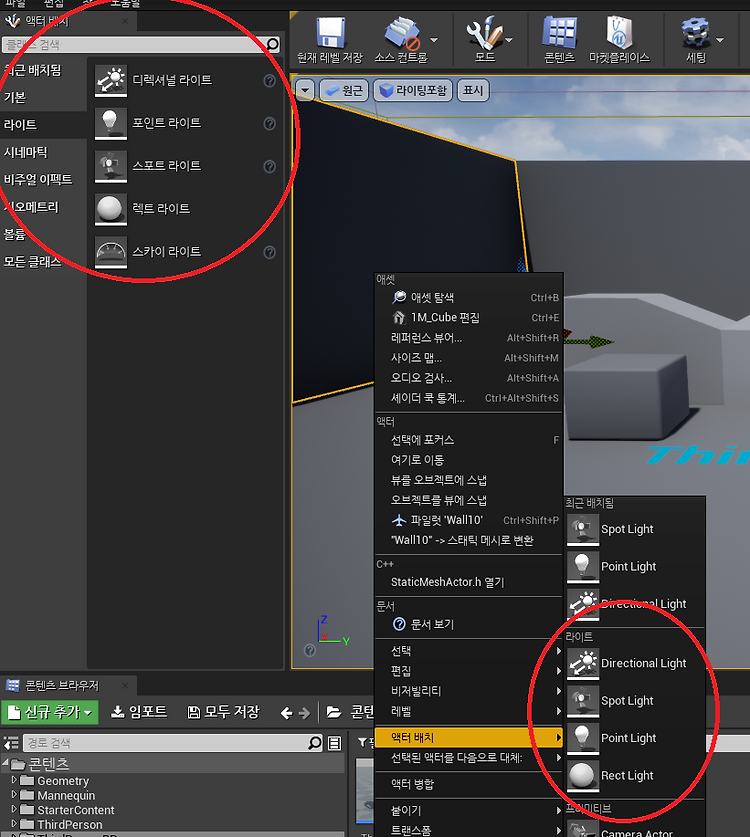750x837 pixels.
Task: Expand the Select (선택) submenu
Action: (x=469, y=651)
